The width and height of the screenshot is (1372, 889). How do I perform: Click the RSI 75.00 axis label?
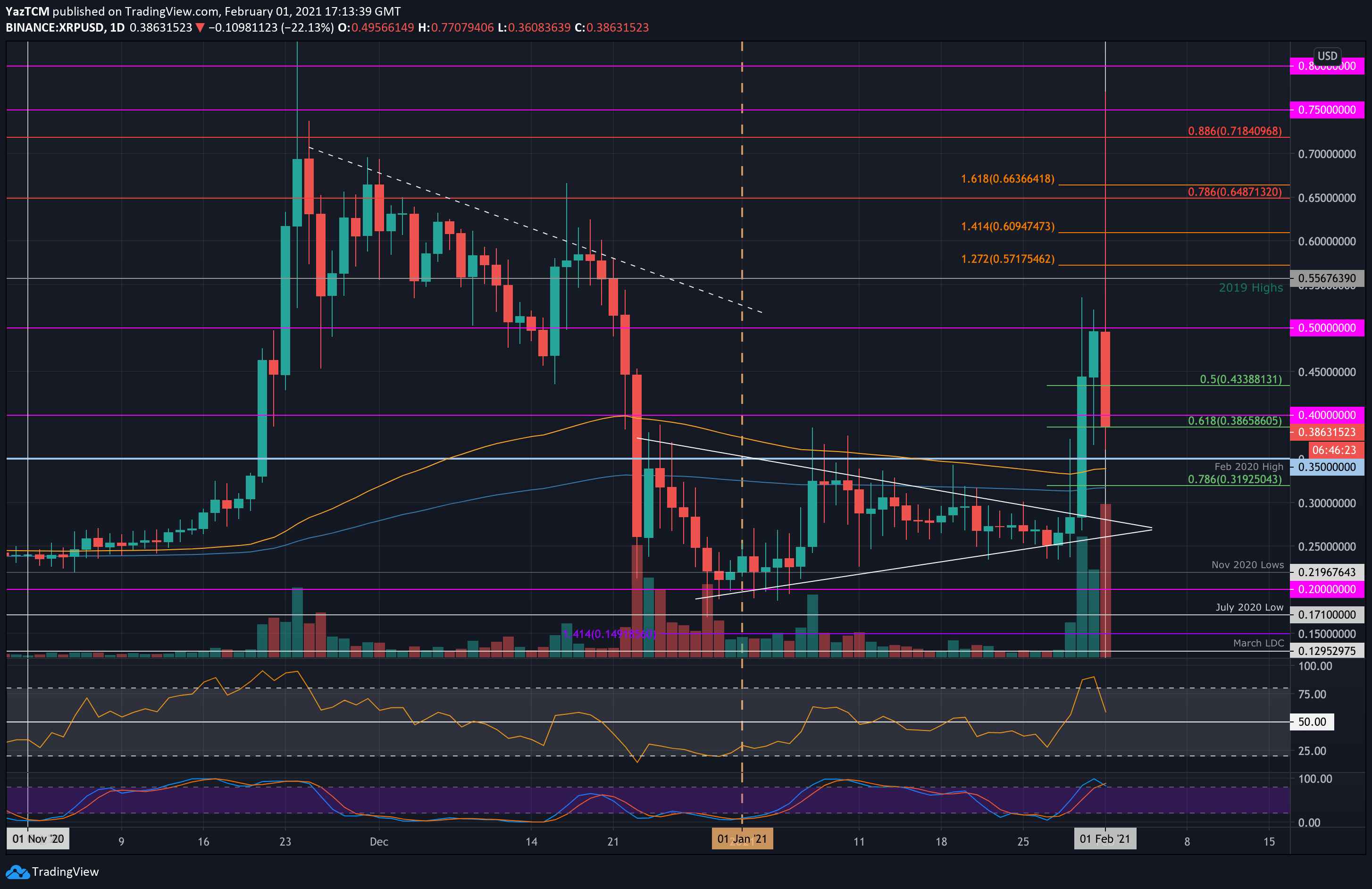coord(1312,694)
